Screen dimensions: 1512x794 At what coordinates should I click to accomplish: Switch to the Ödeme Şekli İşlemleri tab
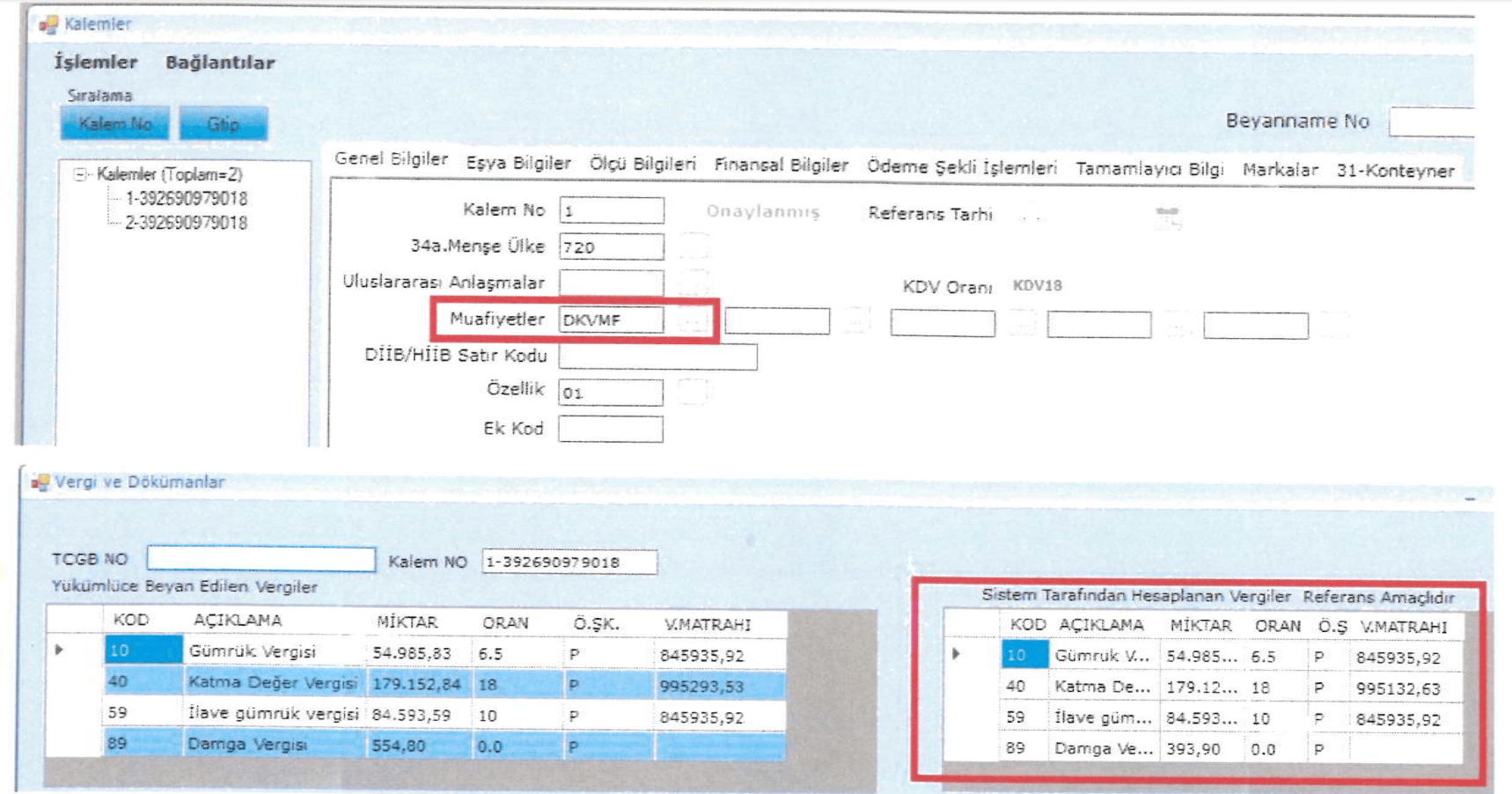(x=961, y=167)
